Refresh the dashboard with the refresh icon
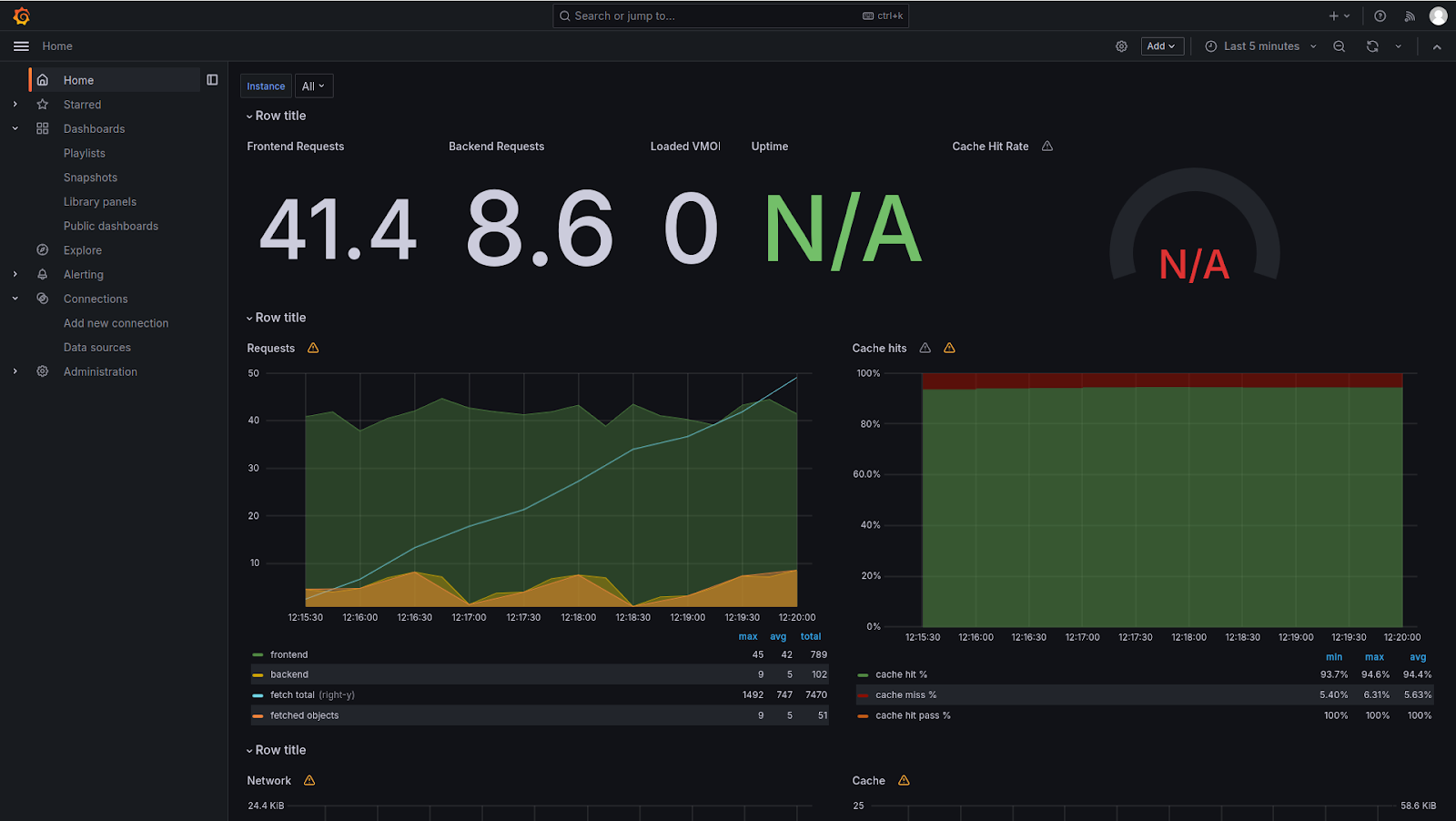1456x821 pixels. [1371, 46]
